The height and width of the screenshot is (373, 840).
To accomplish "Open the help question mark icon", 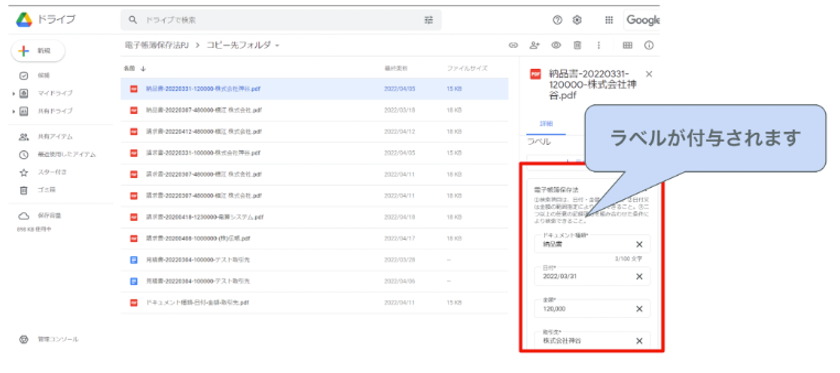I will 557,20.
